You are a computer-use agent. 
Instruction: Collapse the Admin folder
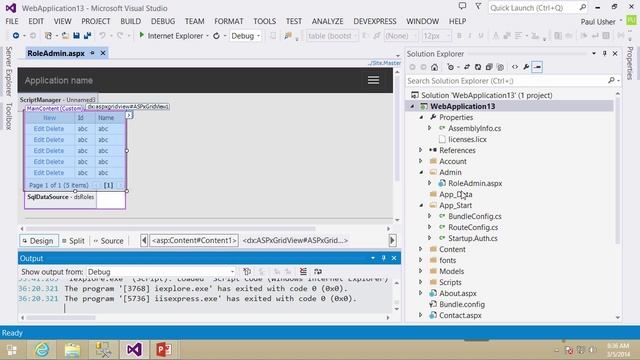[421, 172]
